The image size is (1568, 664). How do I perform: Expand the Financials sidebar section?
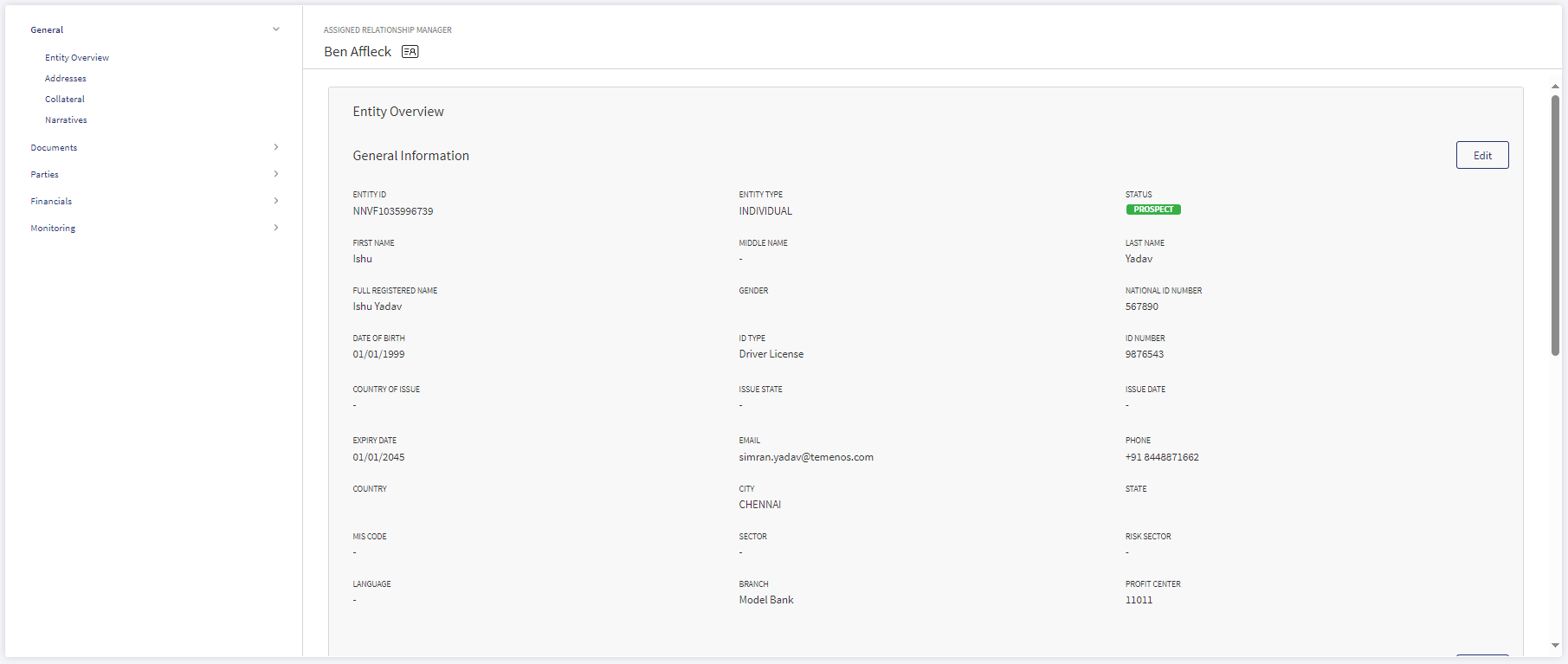click(x=276, y=201)
